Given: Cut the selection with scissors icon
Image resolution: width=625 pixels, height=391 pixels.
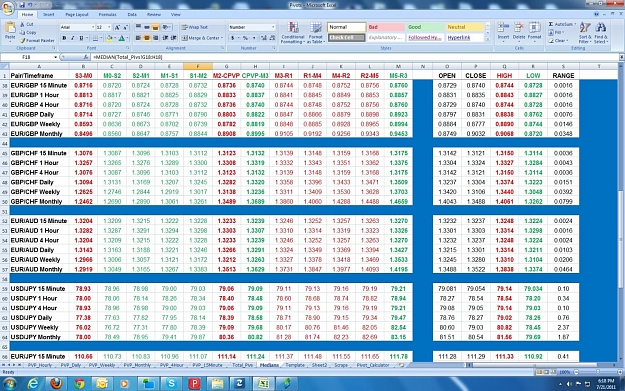Looking at the screenshot, I should 27,24.
